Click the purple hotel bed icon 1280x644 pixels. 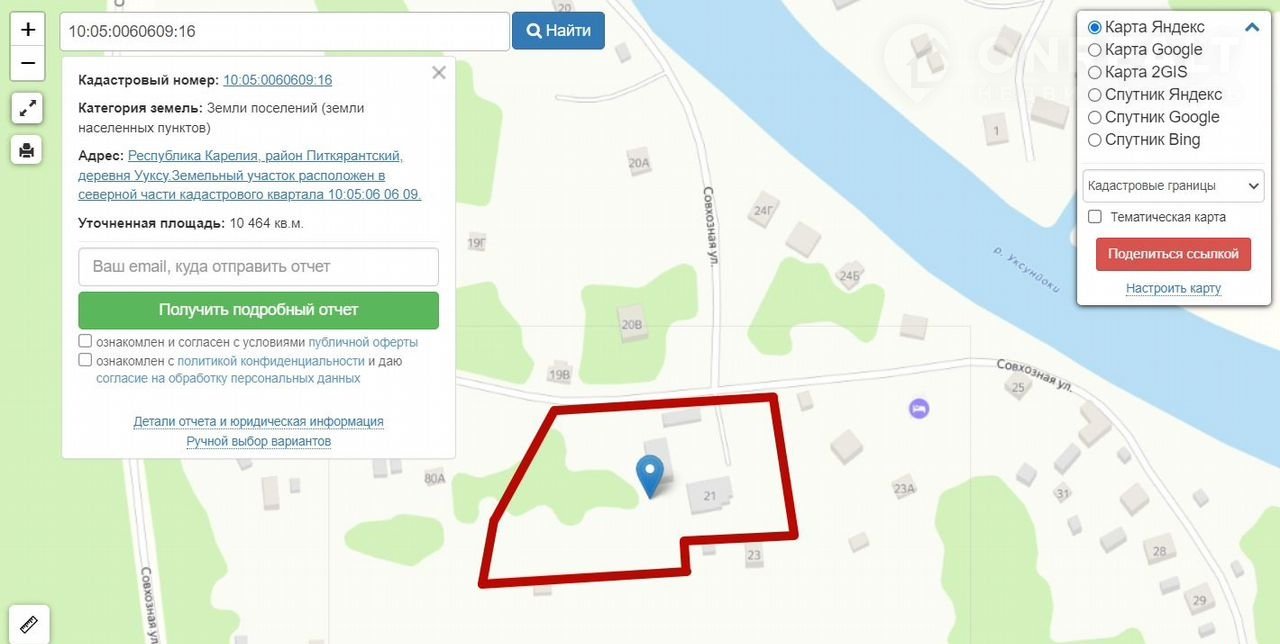coord(919,407)
